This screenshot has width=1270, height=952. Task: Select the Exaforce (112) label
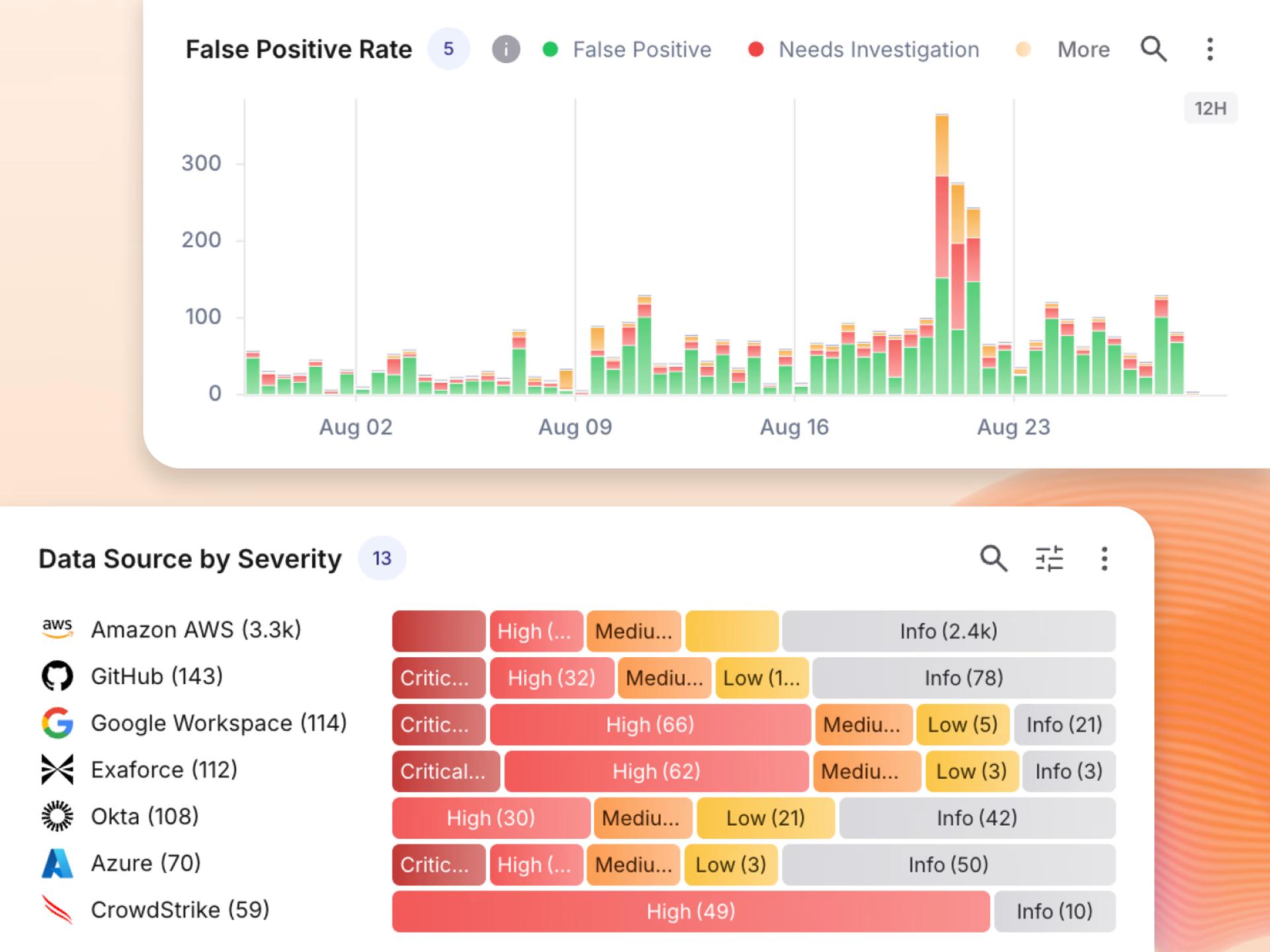164,770
